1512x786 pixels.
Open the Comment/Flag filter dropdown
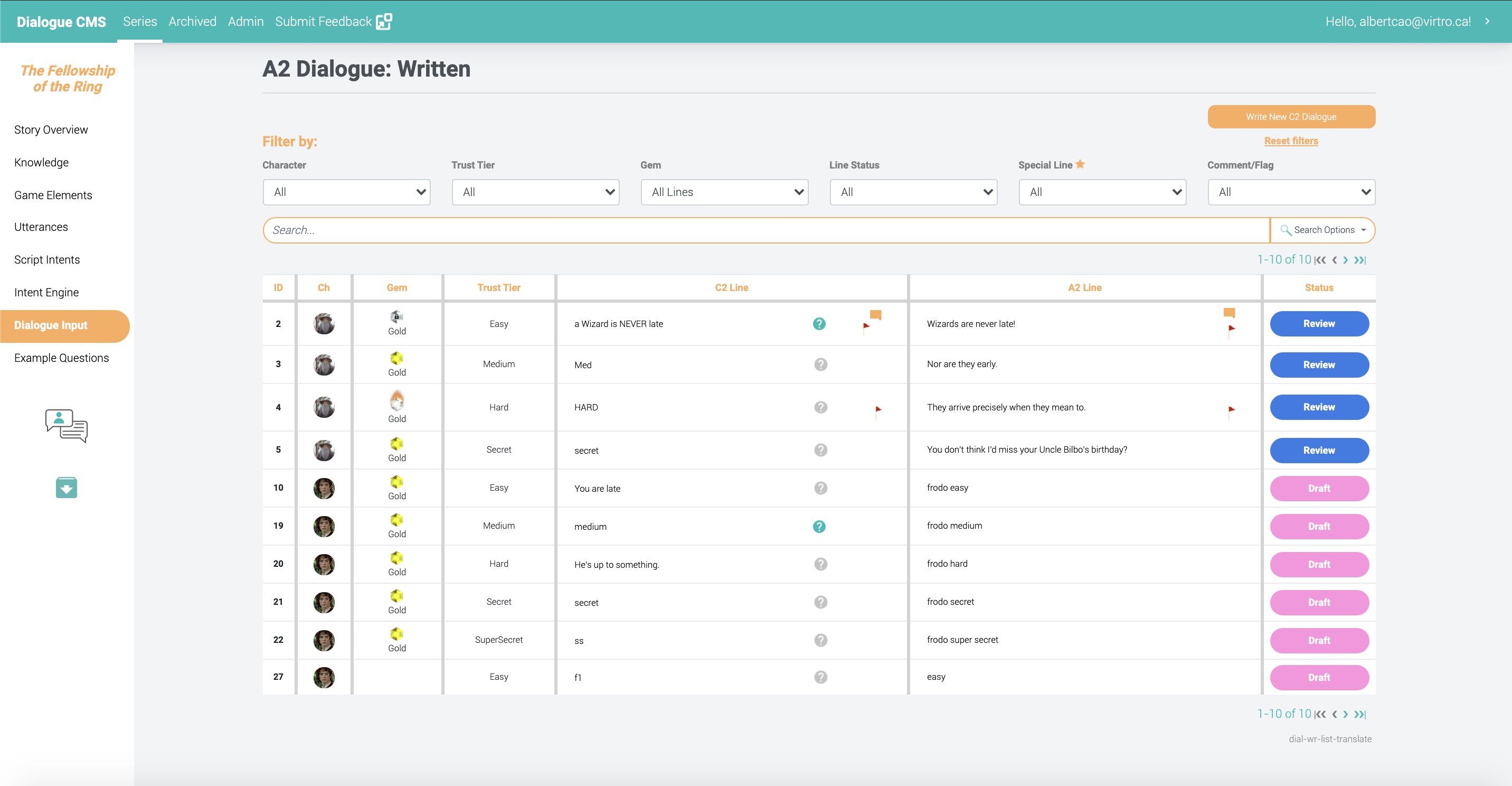pos(1291,192)
